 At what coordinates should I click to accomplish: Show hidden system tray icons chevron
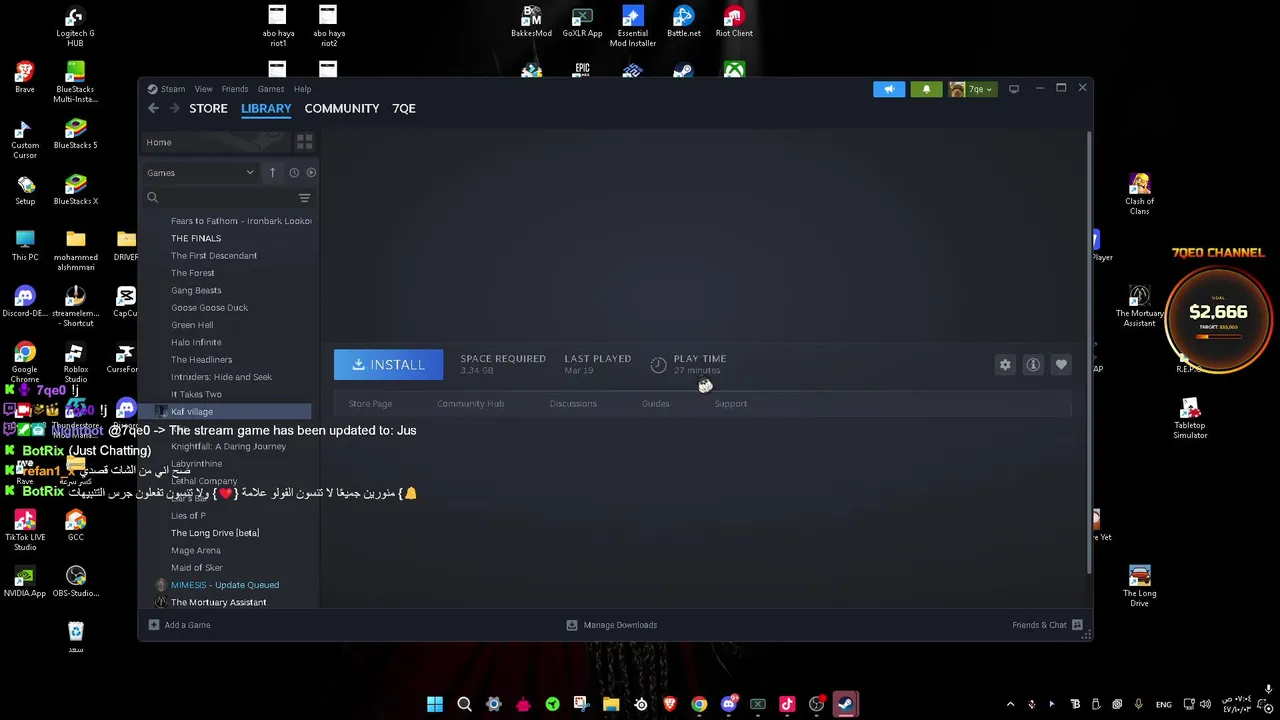pyautogui.click(x=1010, y=704)
